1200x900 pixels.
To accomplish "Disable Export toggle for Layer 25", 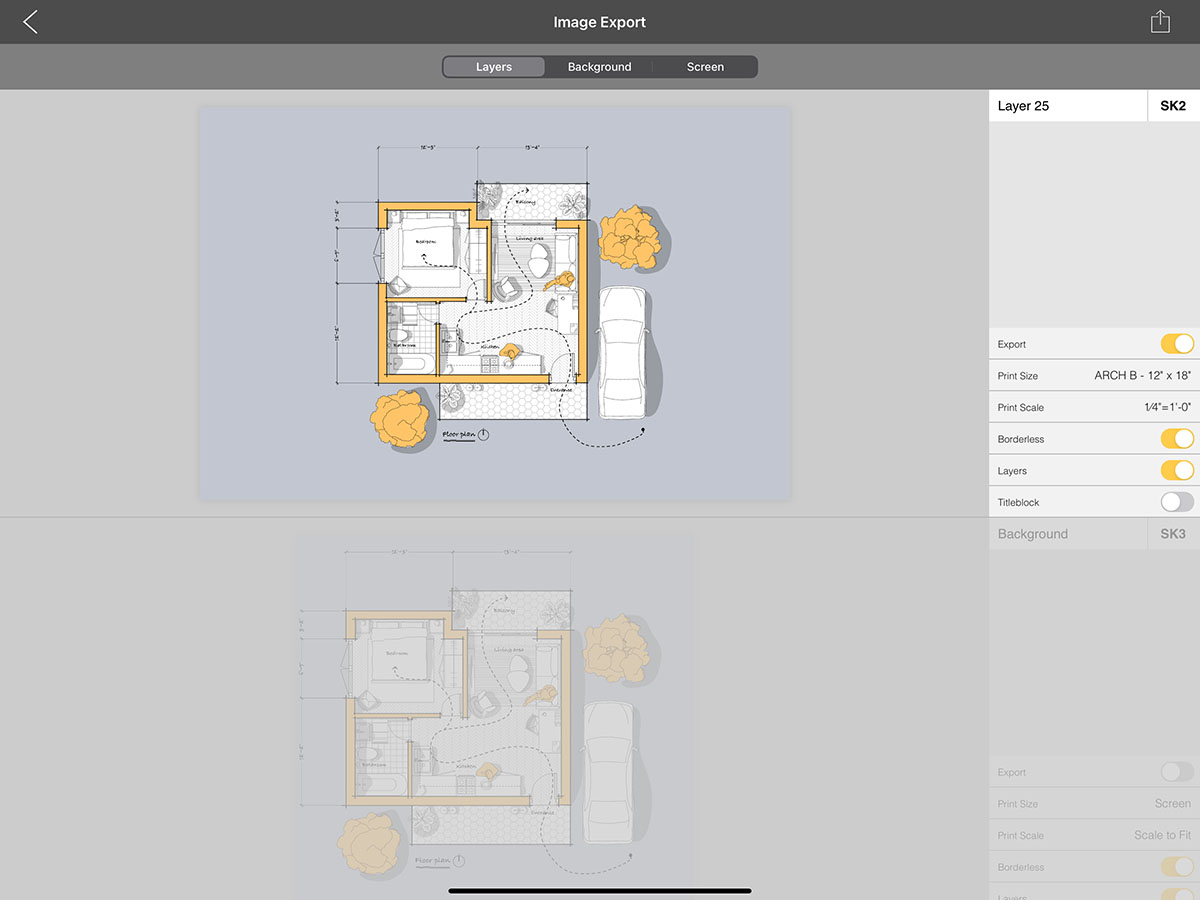I will tap(1177, 344).
